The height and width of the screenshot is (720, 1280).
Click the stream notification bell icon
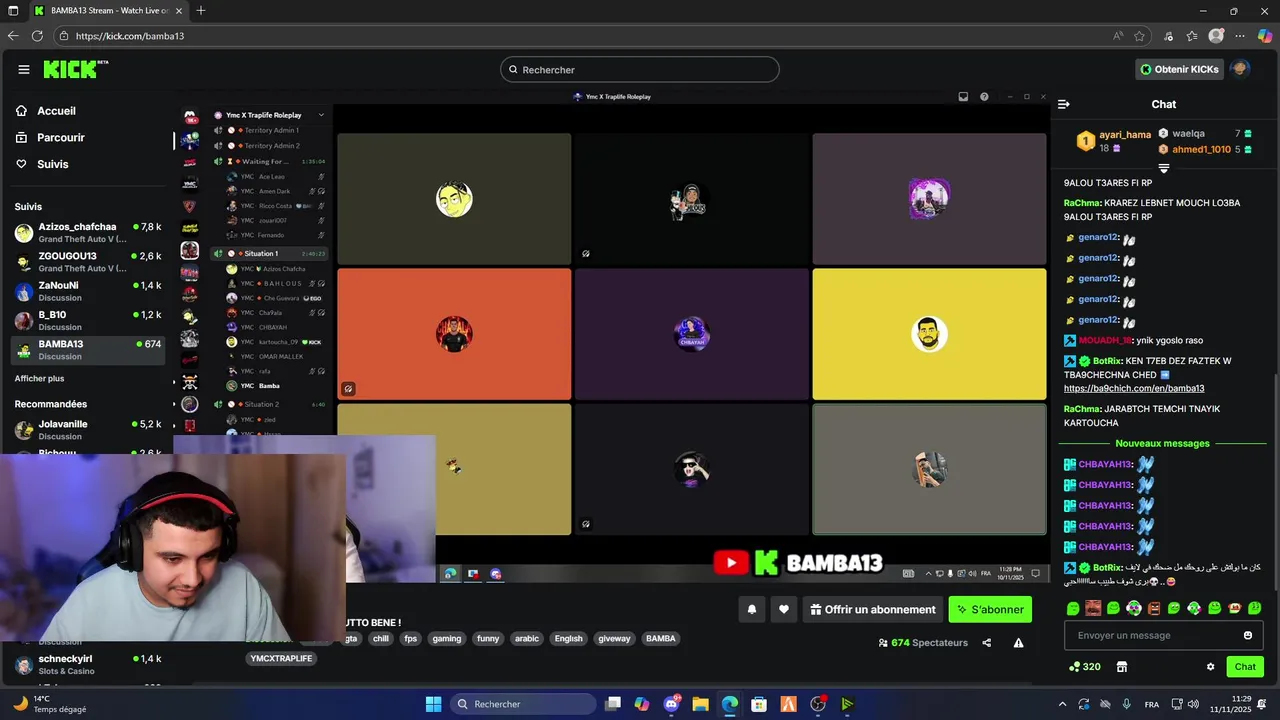(752, 609)
